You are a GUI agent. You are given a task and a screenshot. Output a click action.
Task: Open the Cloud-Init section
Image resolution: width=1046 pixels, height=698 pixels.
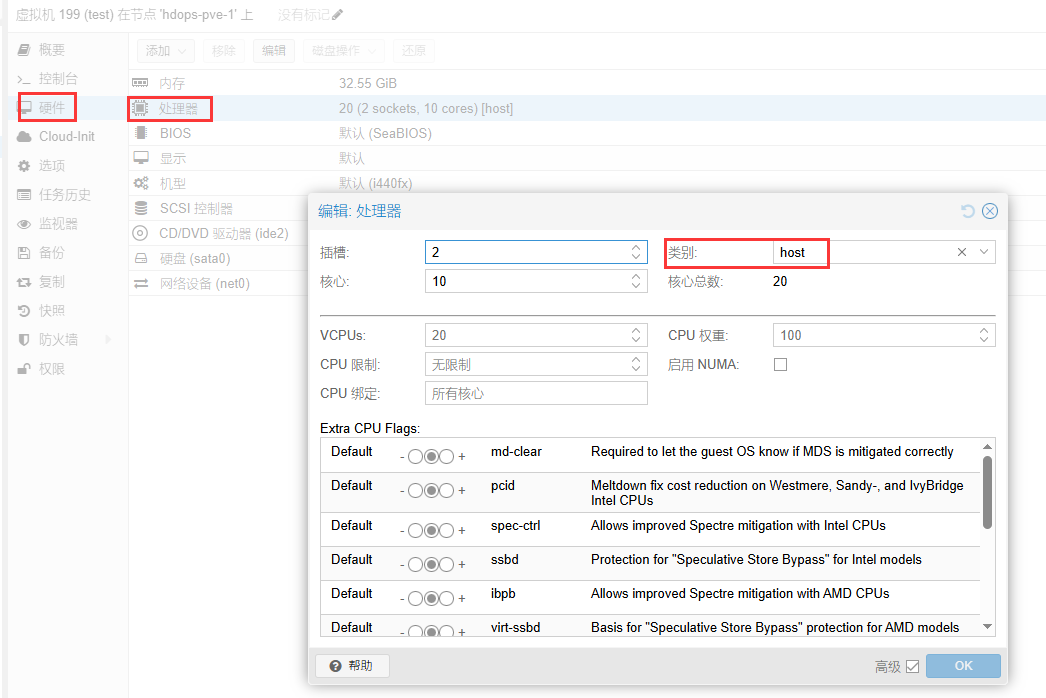(66, 136)
